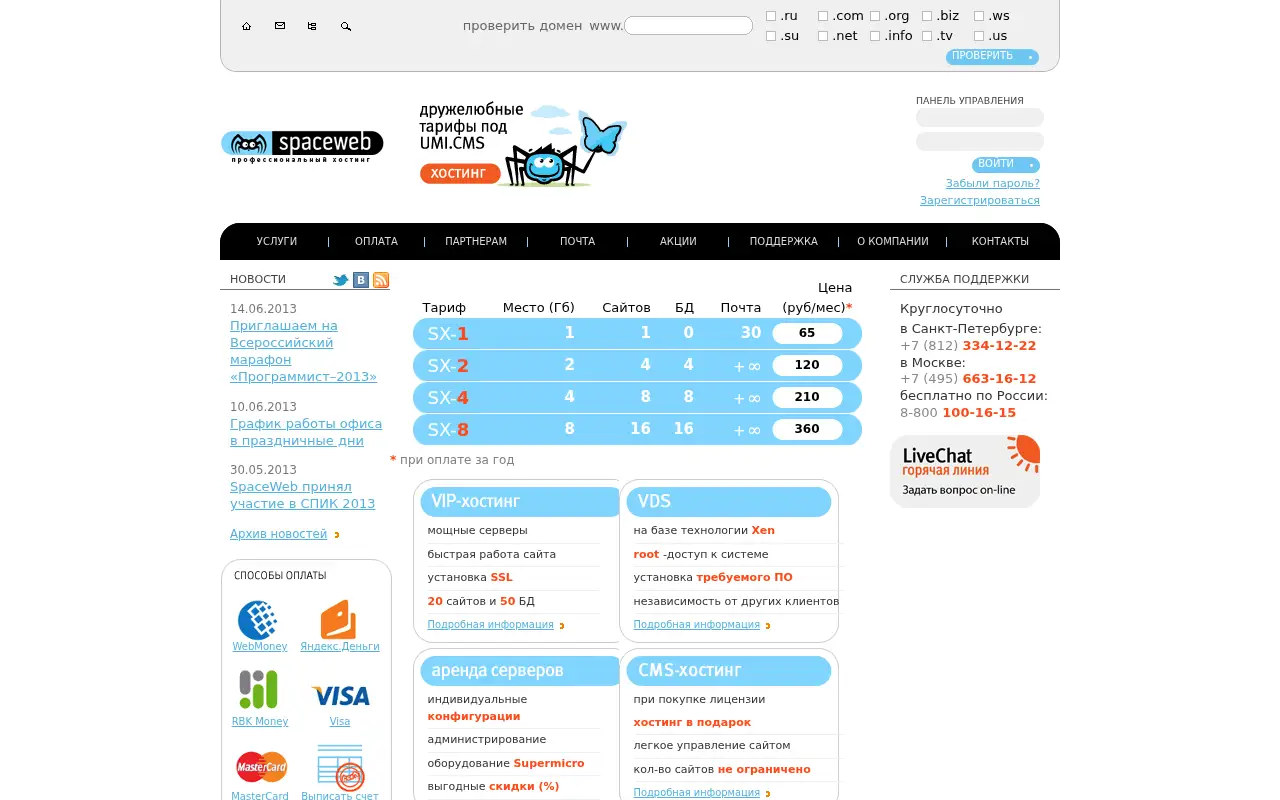
Task: Open VDS Подробная информация link
Action: click(696, 625)
